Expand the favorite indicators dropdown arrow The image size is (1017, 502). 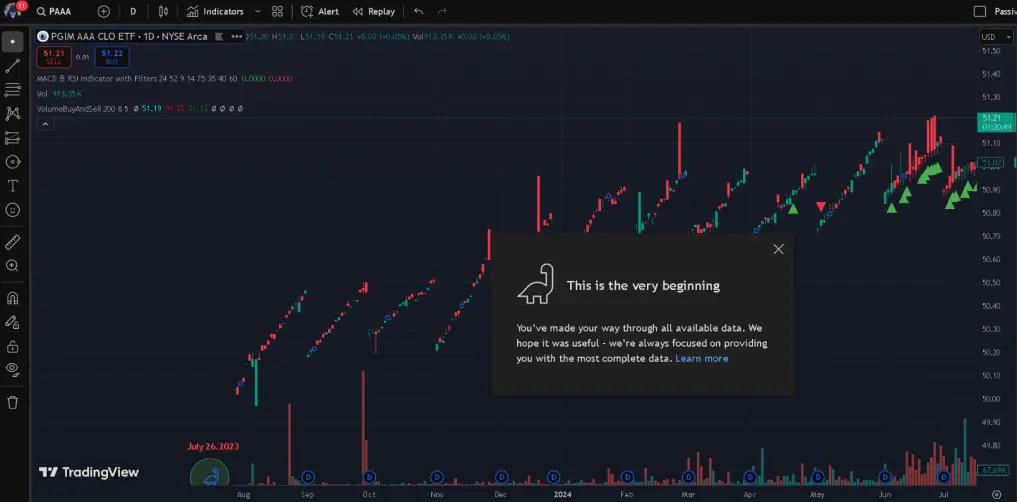(258, 12)
